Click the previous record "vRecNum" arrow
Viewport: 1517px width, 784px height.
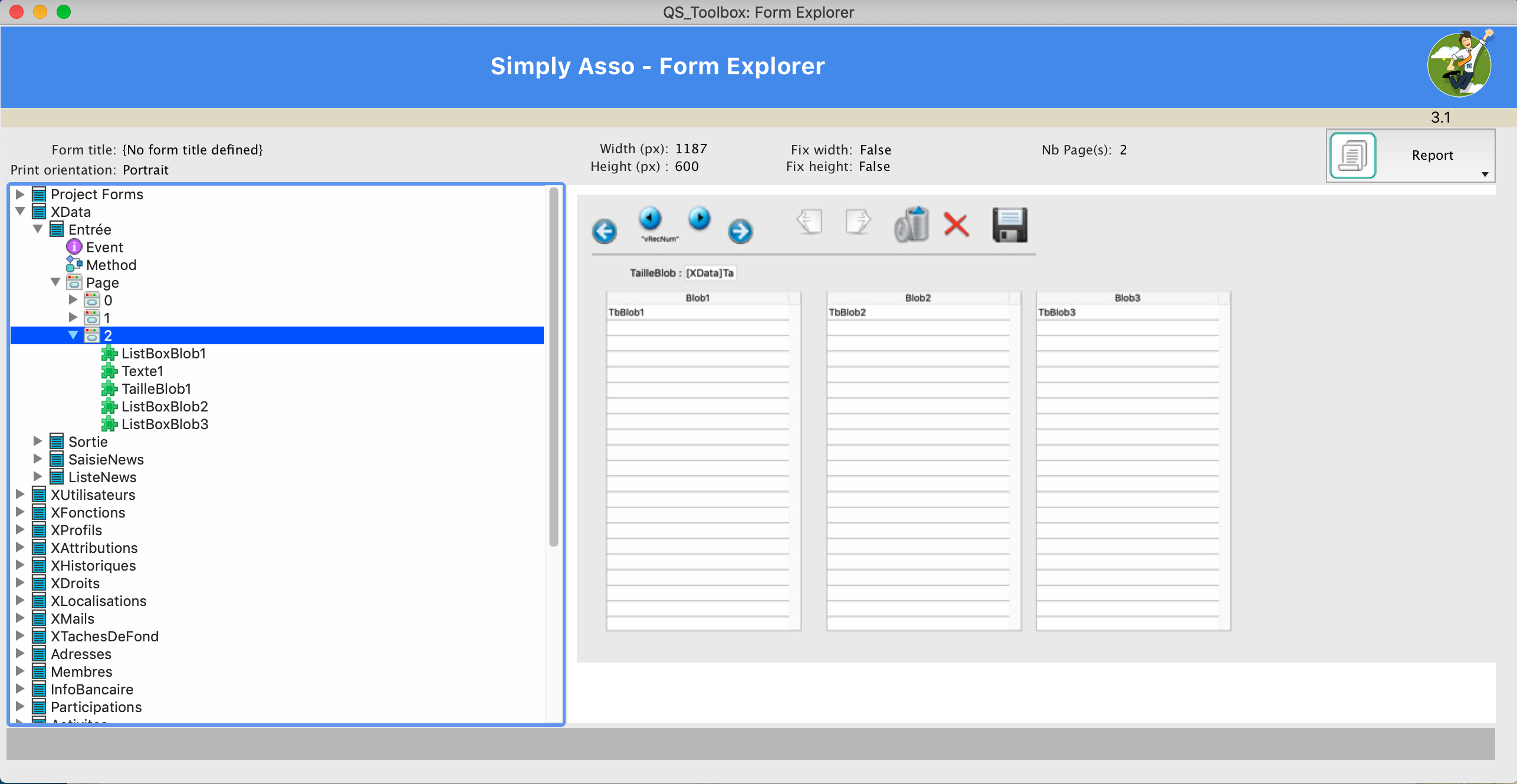(651, 218)
